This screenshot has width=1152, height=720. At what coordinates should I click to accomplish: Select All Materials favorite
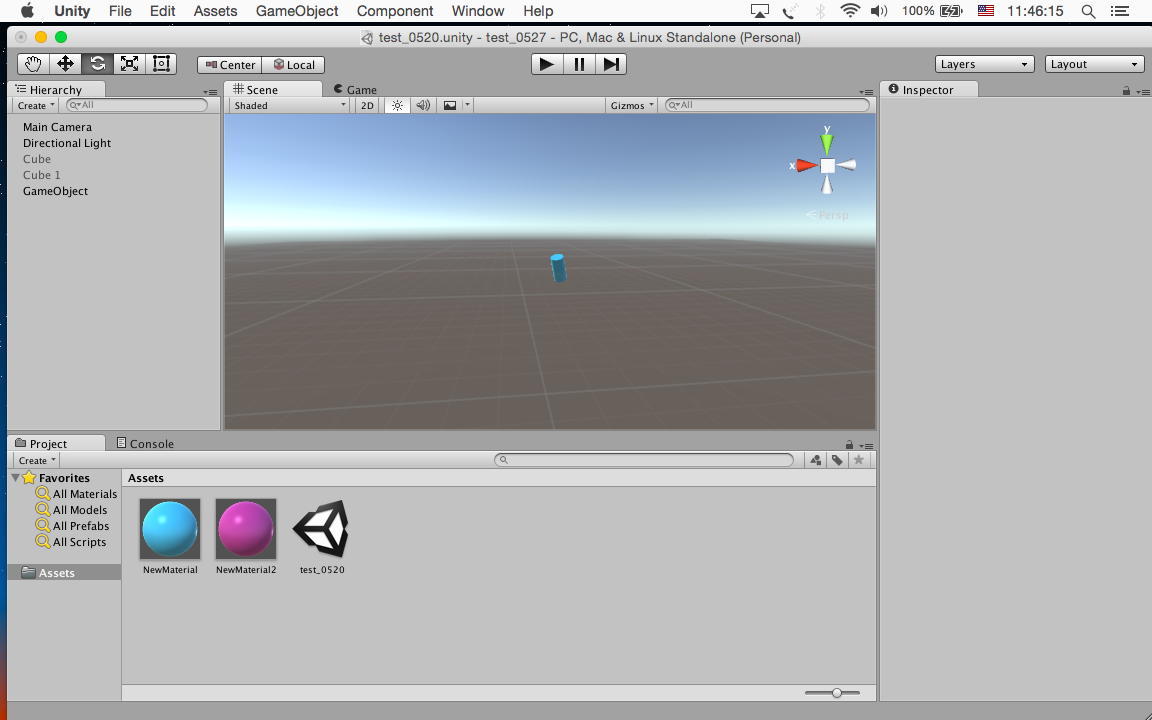[76, 494]
